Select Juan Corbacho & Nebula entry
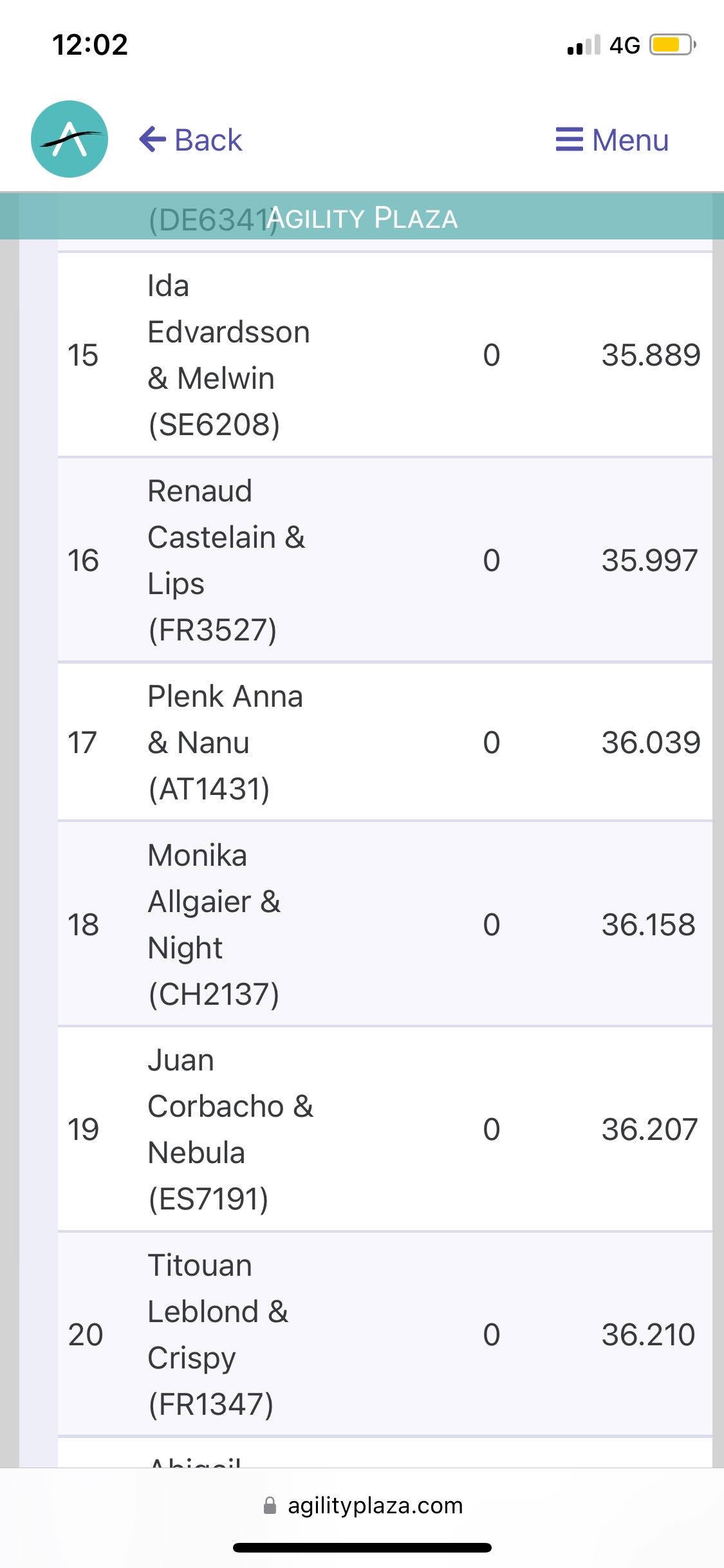Screen dimensions: 724x1568 point(230,1129)
